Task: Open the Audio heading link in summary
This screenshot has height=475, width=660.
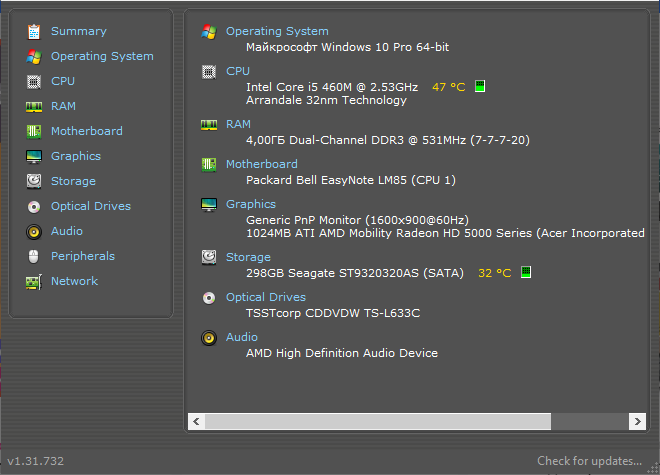Action: pyautogui.click(x=242, y=337)
